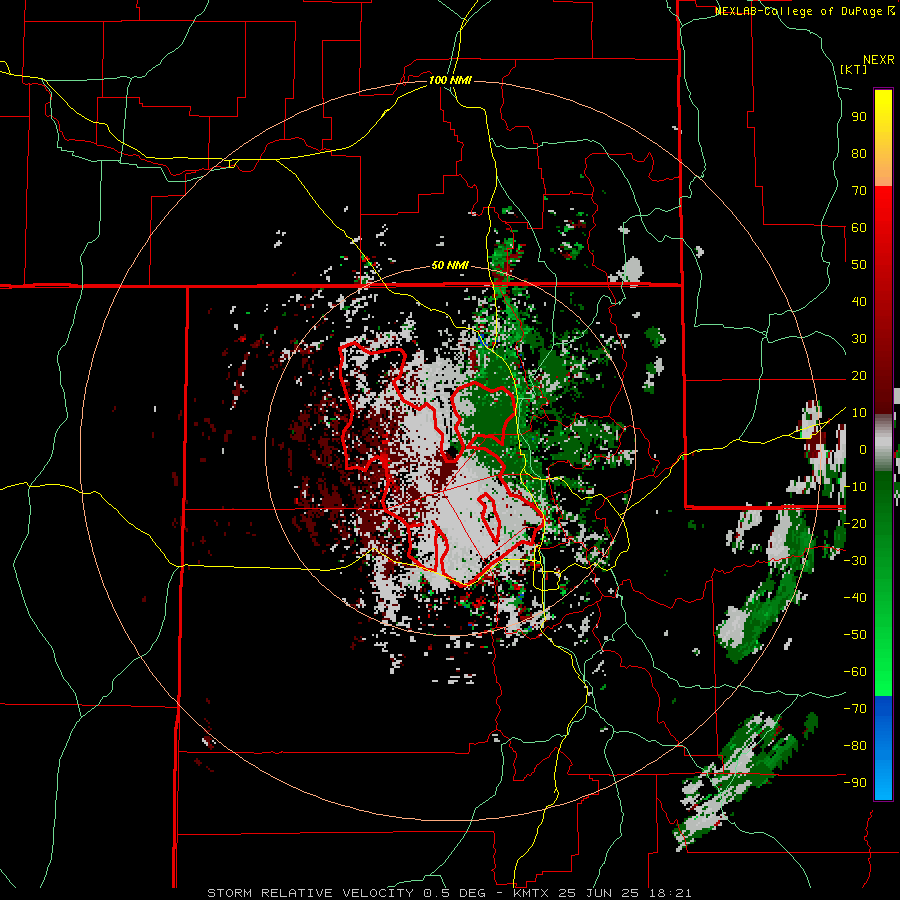This screenshot has width=900, height=900.
Task: Click the -10 value on the velocity scale
Action: pos(855,487)
